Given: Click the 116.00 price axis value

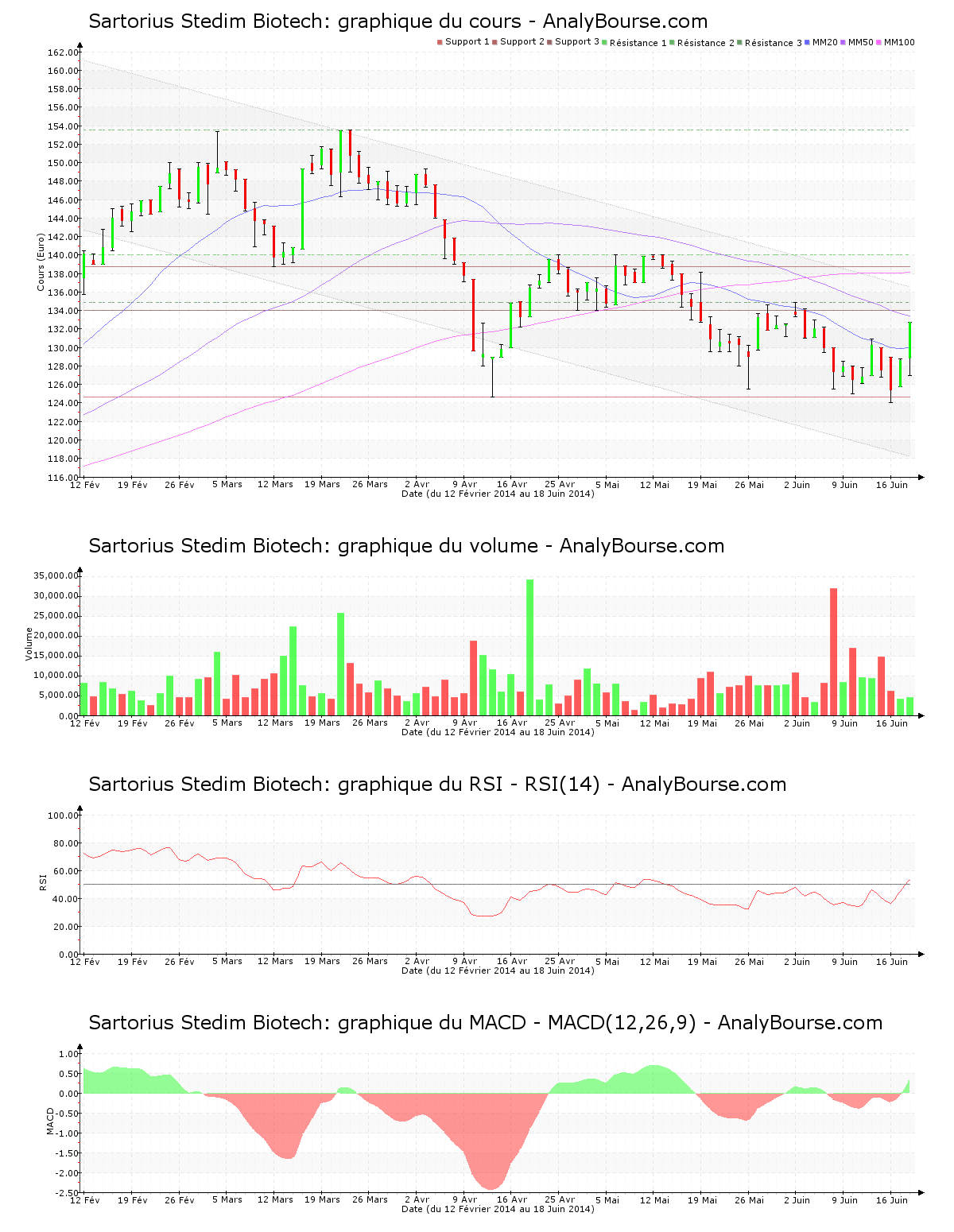Looking at the screenshot, I should (x=63, y=478).
